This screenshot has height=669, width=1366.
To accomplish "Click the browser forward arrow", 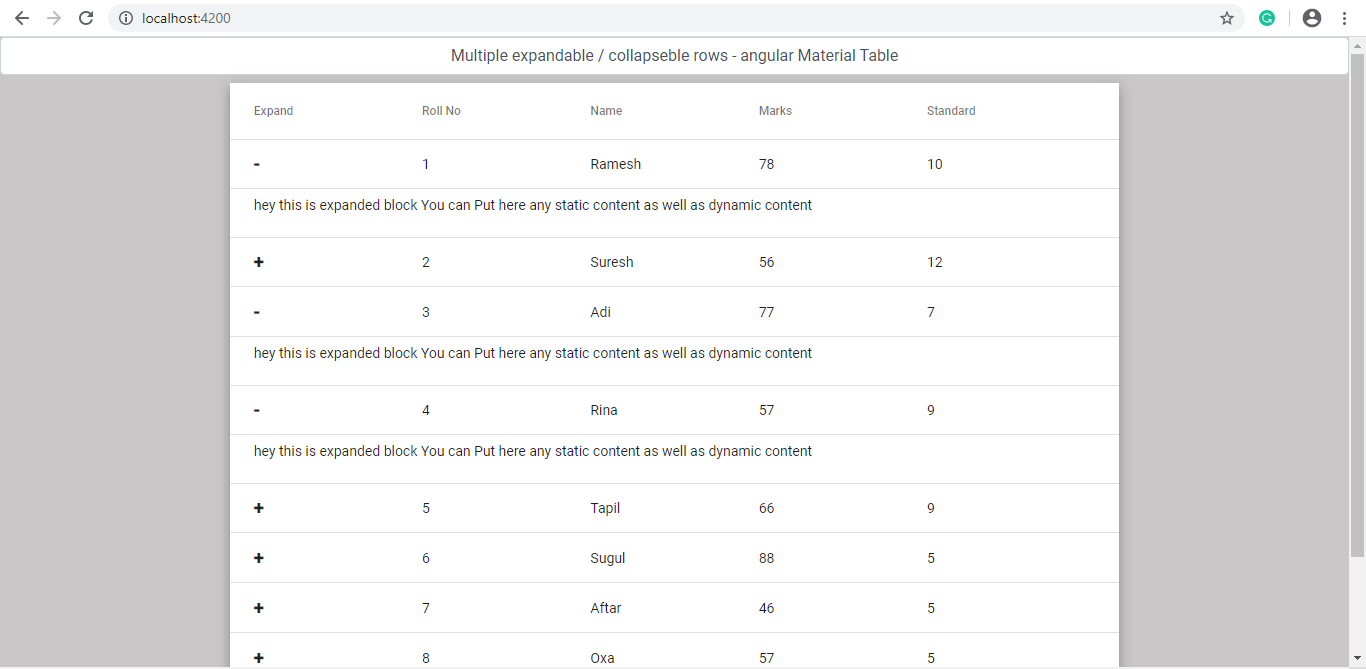I will click(54, 17).
